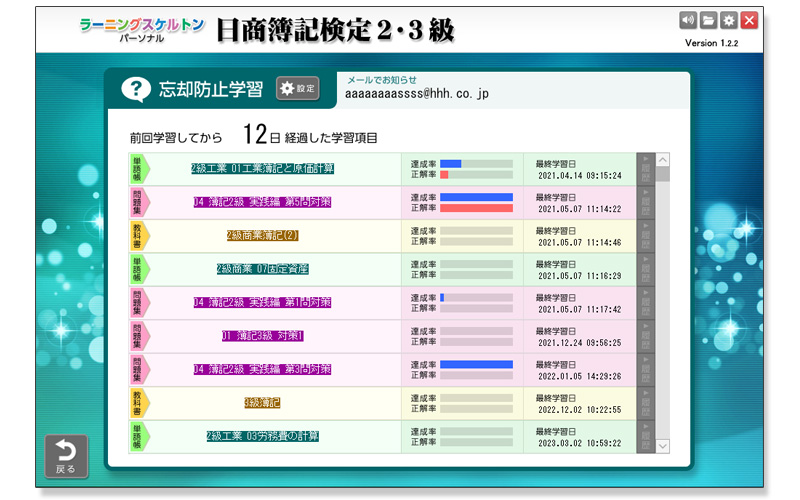
Task: Click 問題集 tag of 第5問対策 row
Action: (x=139, y=203)
